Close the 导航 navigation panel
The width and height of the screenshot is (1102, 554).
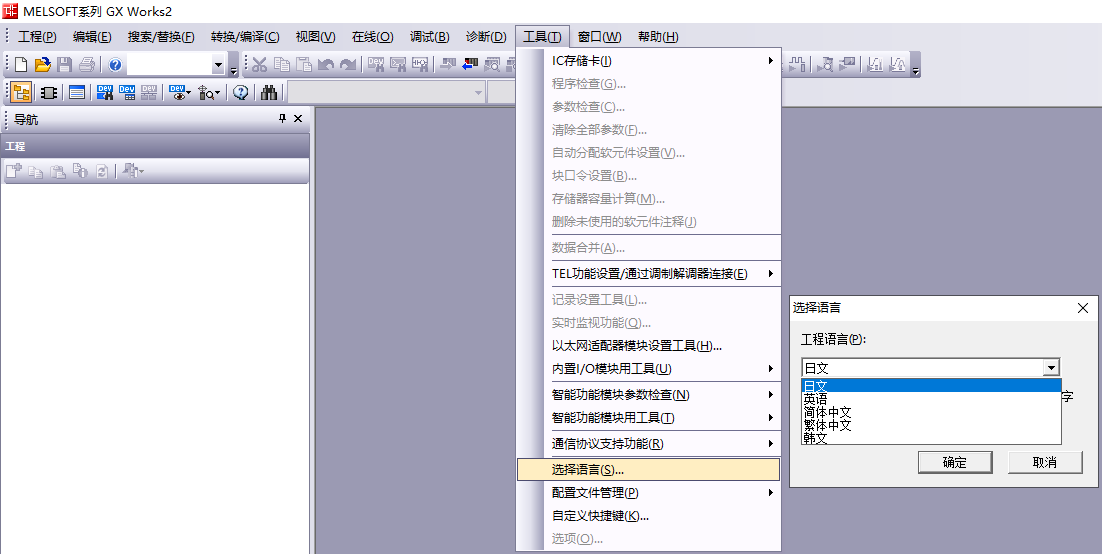coord(298,119)
